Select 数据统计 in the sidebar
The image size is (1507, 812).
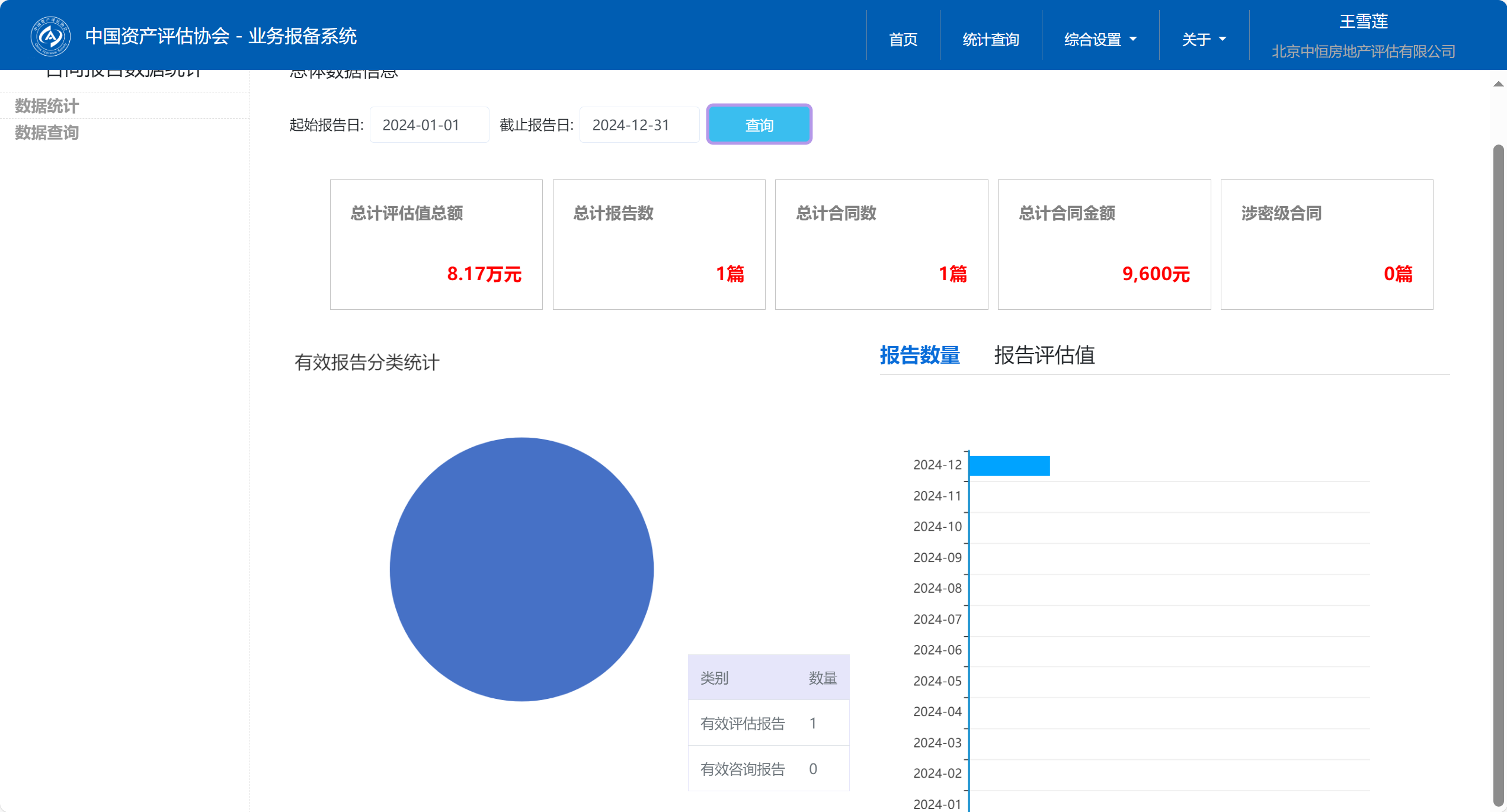pos(47,106)
